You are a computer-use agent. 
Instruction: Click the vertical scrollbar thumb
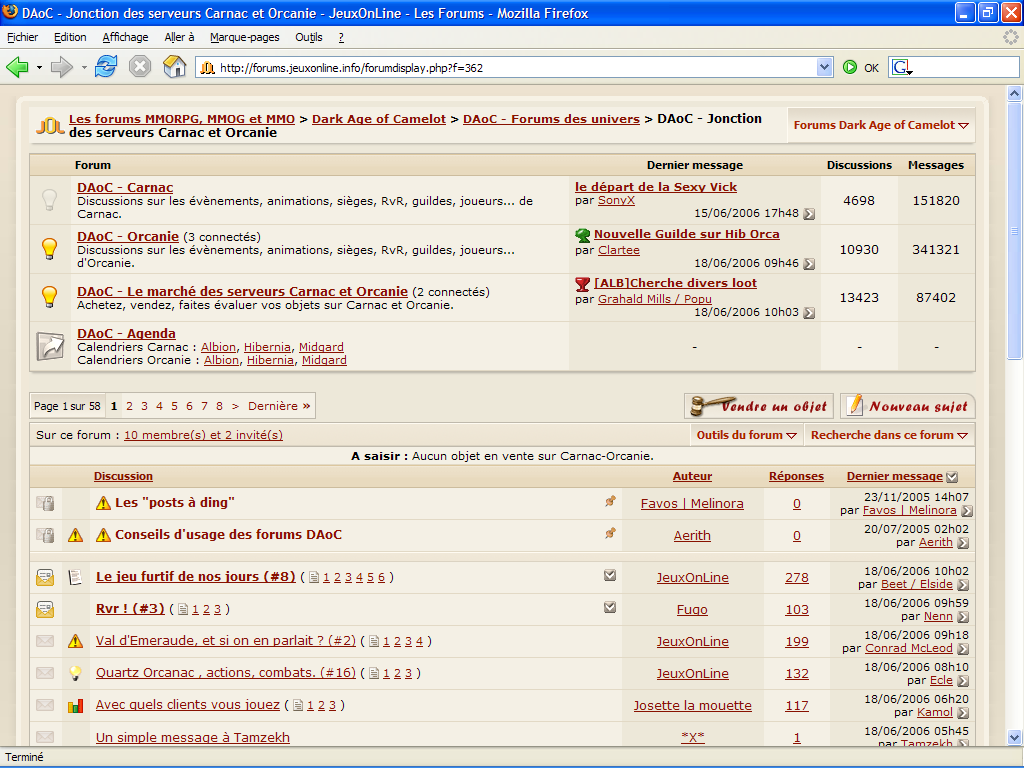1014,231
